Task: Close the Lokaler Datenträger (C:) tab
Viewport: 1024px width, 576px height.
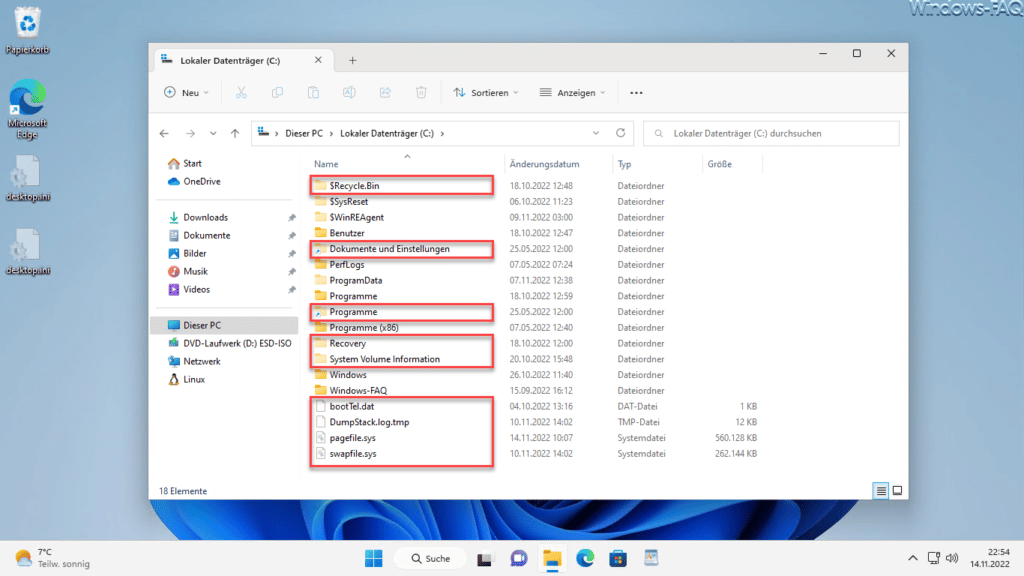Action: [318, 59]
